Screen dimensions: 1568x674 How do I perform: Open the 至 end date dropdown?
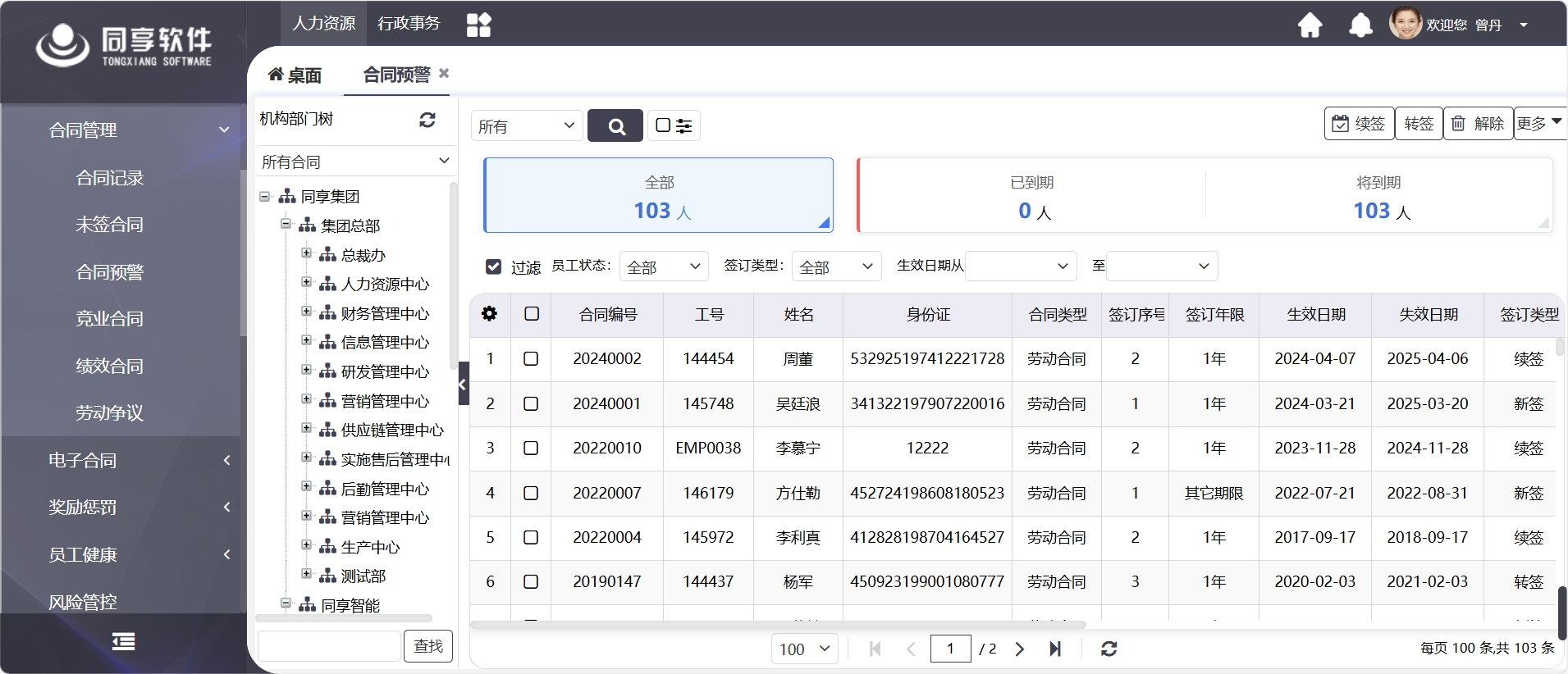tap(1162, 266)
